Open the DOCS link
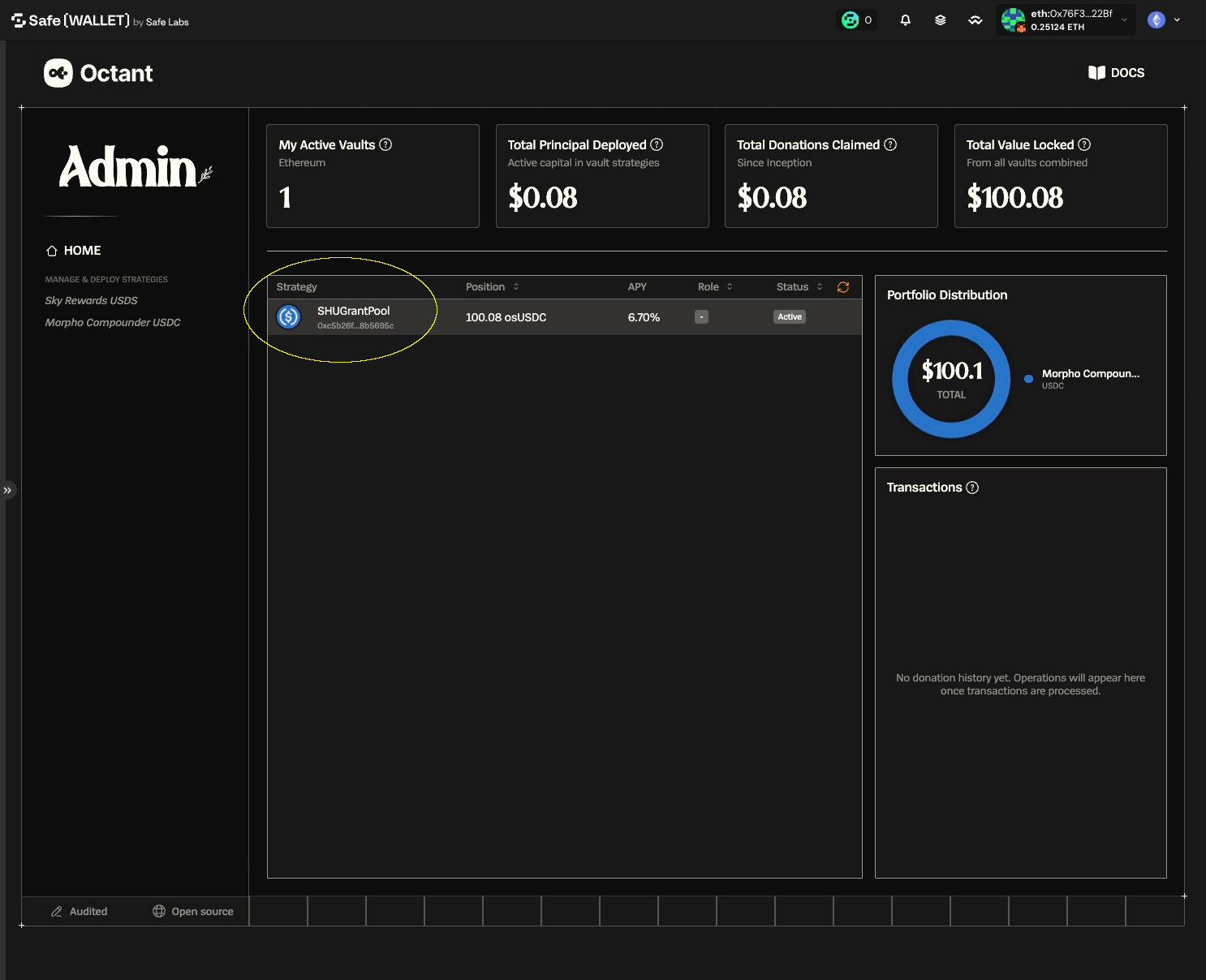Screen dimensions: 1206x980 (1116, 73)
